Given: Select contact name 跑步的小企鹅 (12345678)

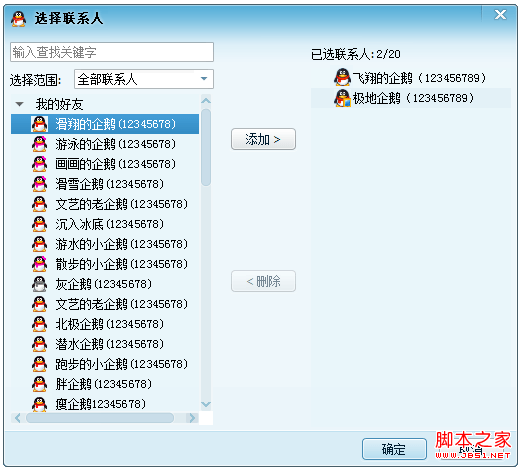Looking at the screenshot, I should point(122,364).
